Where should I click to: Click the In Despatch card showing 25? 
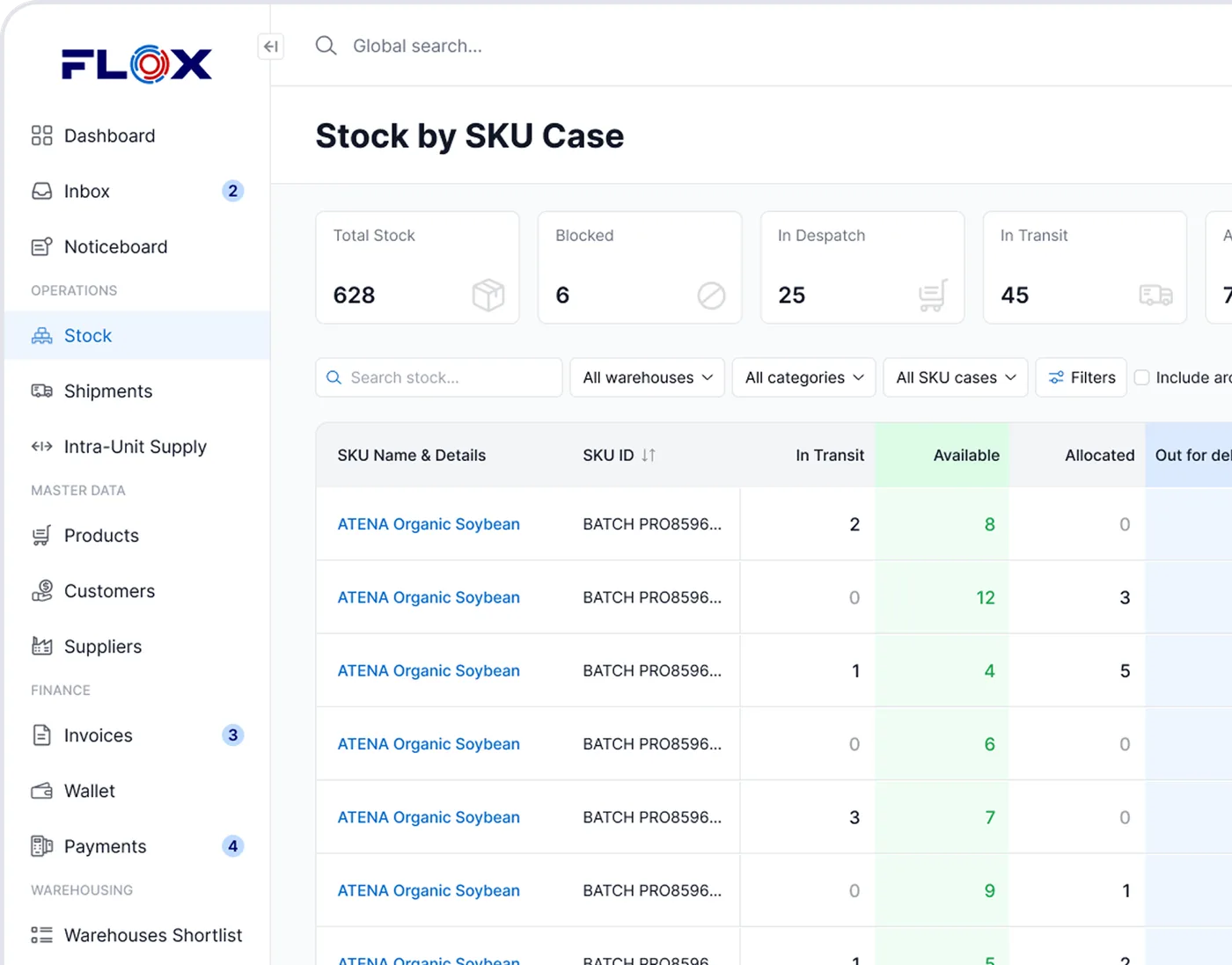click(x=862, y=267)
